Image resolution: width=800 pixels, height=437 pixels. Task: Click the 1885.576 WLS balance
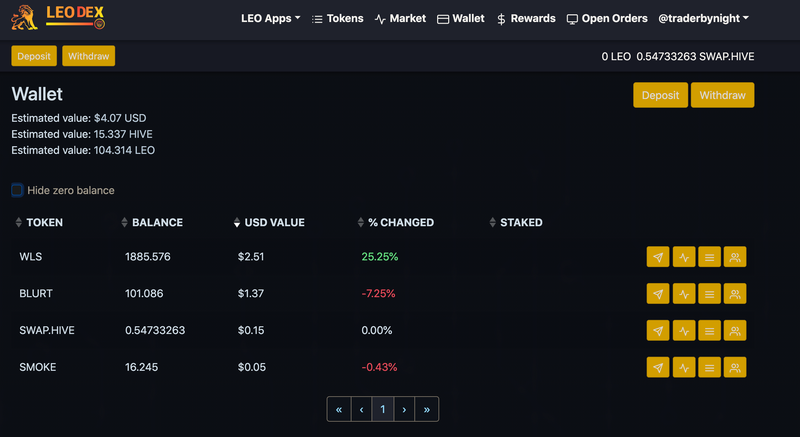pos(147,256)
